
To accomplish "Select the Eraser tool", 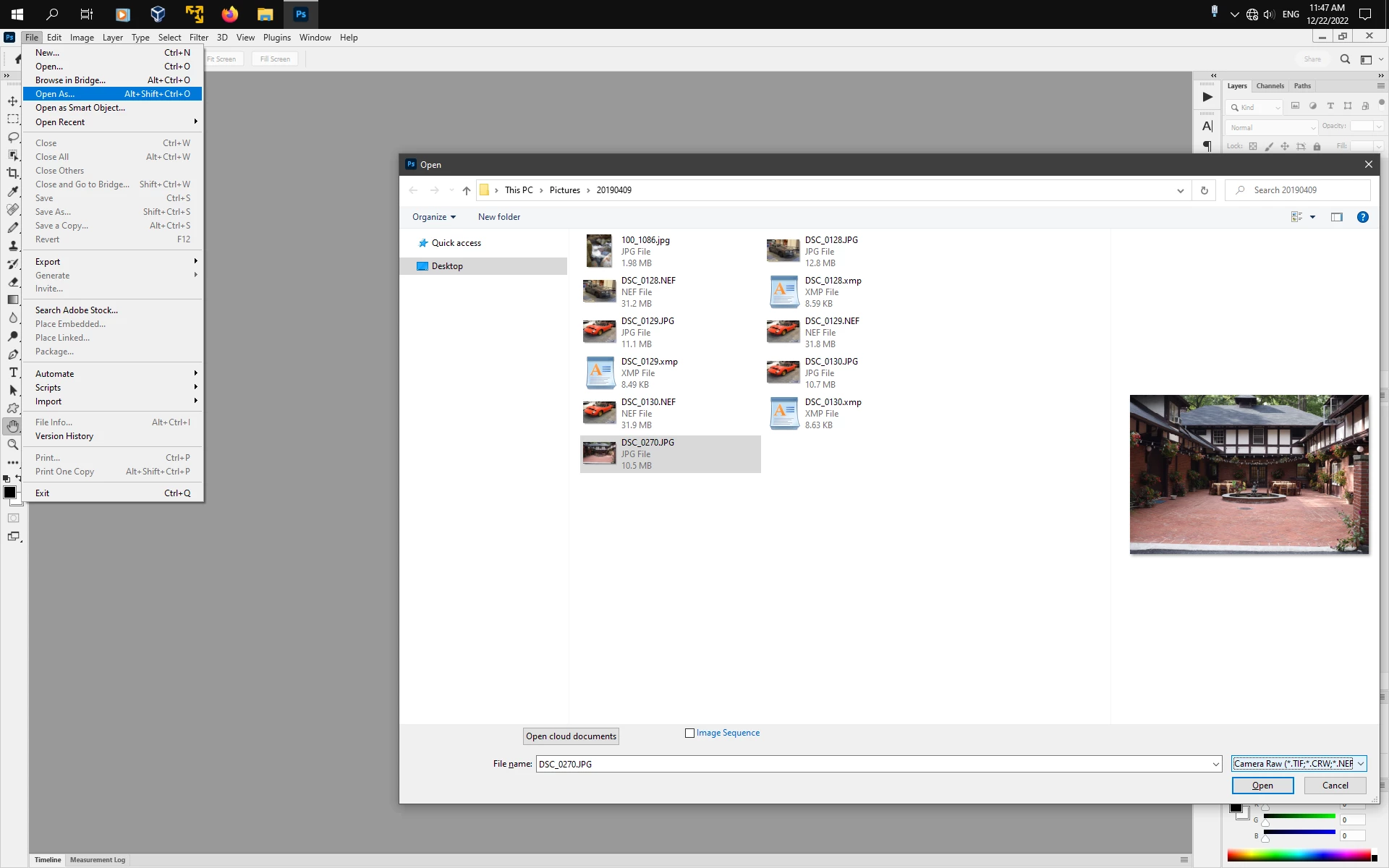I will 13,282.
